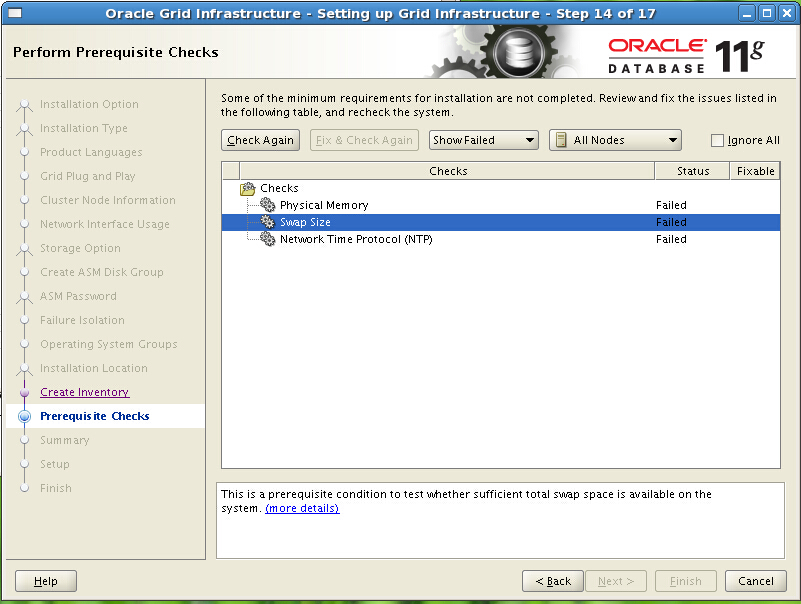The height and width of the screenshot is (604, 801).
Task: Click the window menu icon in title bar
Action: (x=15, y=13)
